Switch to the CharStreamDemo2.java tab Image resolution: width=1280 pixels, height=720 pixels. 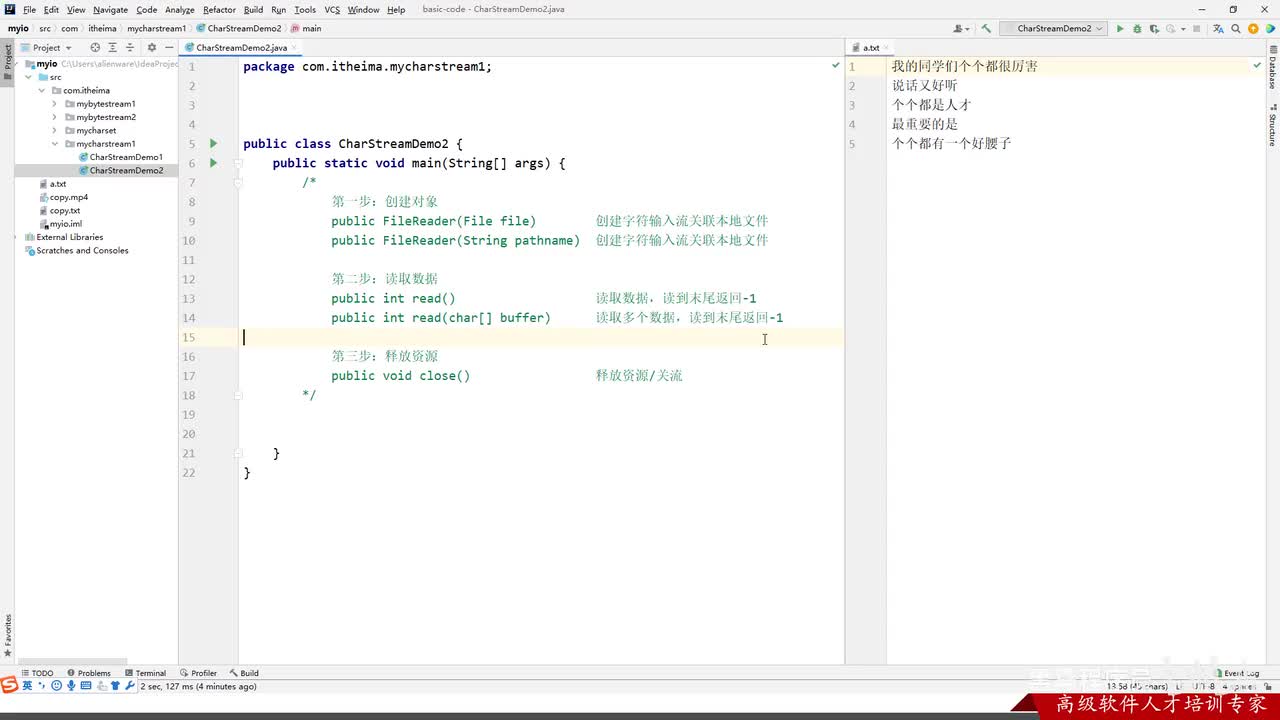241,48
